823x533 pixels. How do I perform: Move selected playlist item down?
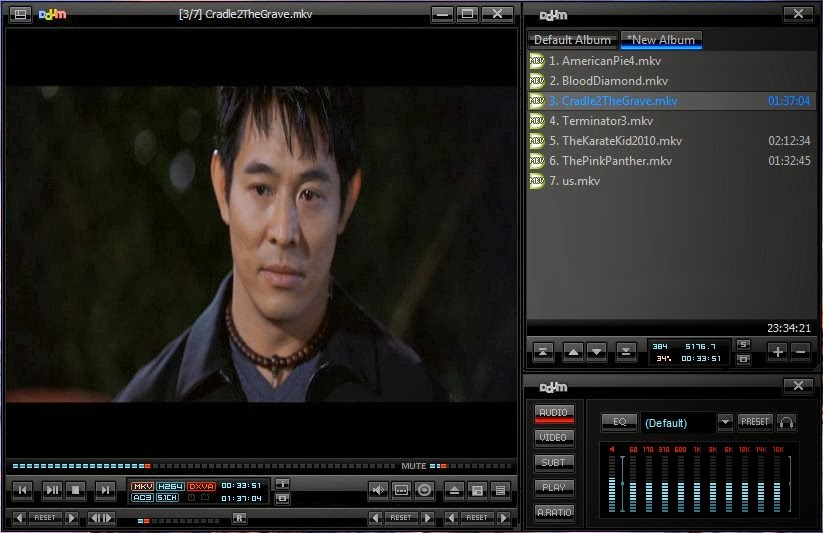[597, 351]
